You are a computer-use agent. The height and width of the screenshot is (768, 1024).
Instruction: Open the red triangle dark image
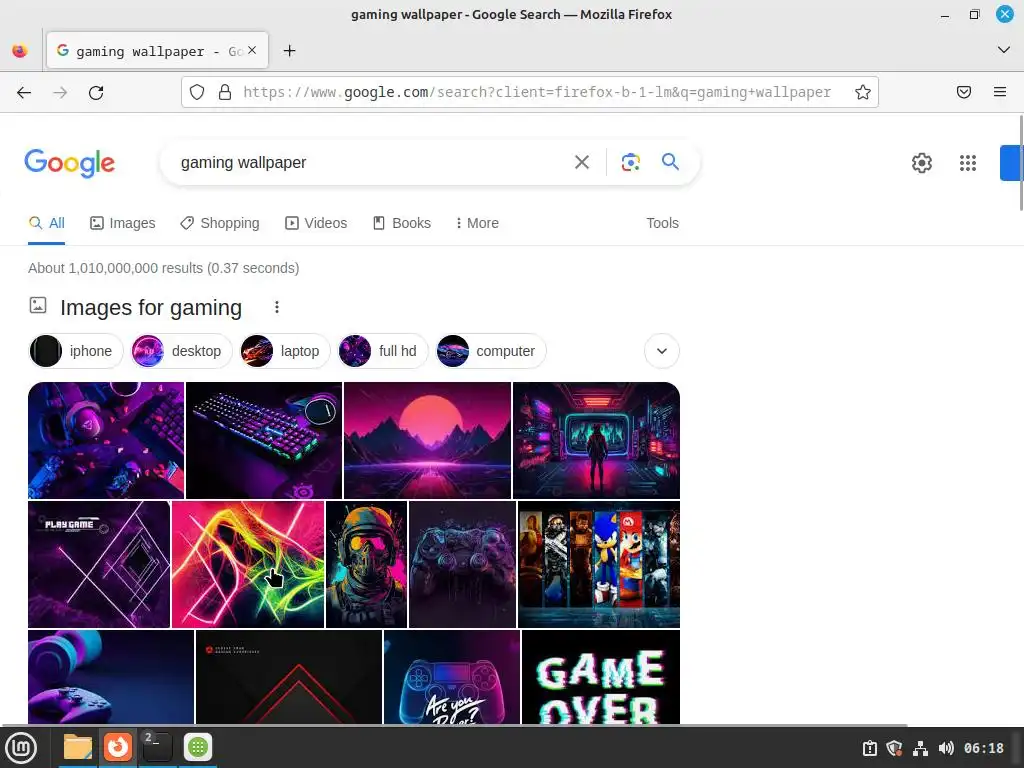click(289, 677)
